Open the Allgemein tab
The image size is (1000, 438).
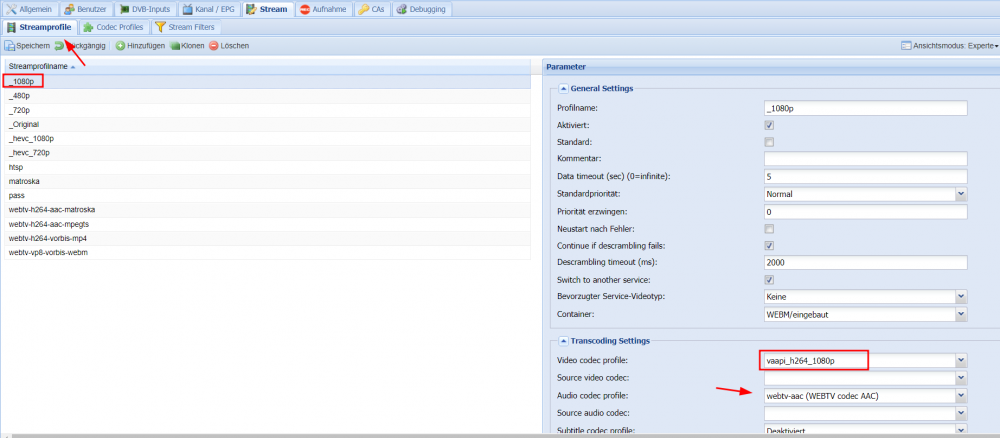[x=29, y=10]
